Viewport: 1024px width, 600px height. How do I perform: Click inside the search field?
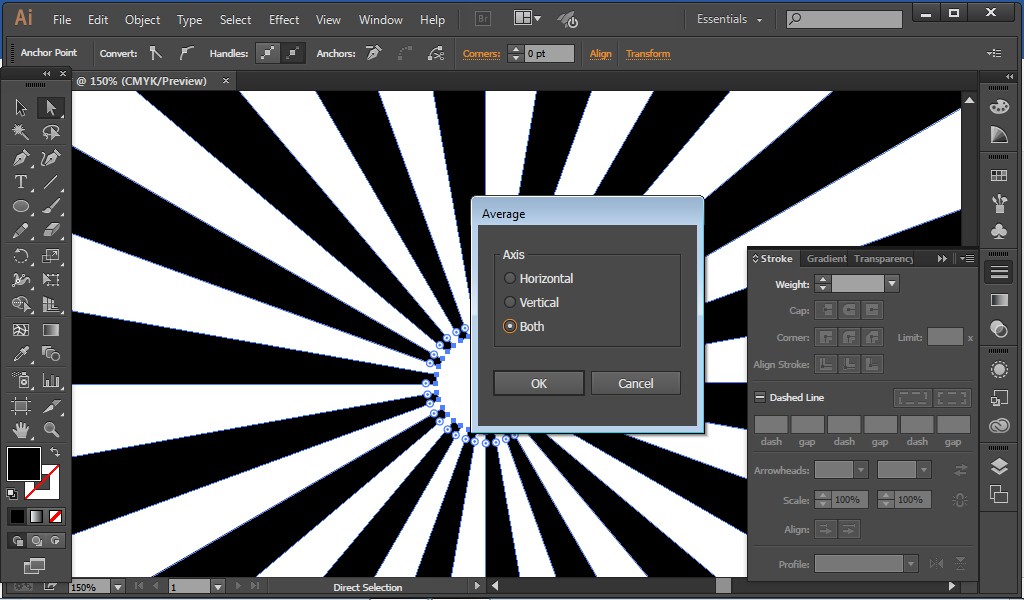click(x=845, y=18)
